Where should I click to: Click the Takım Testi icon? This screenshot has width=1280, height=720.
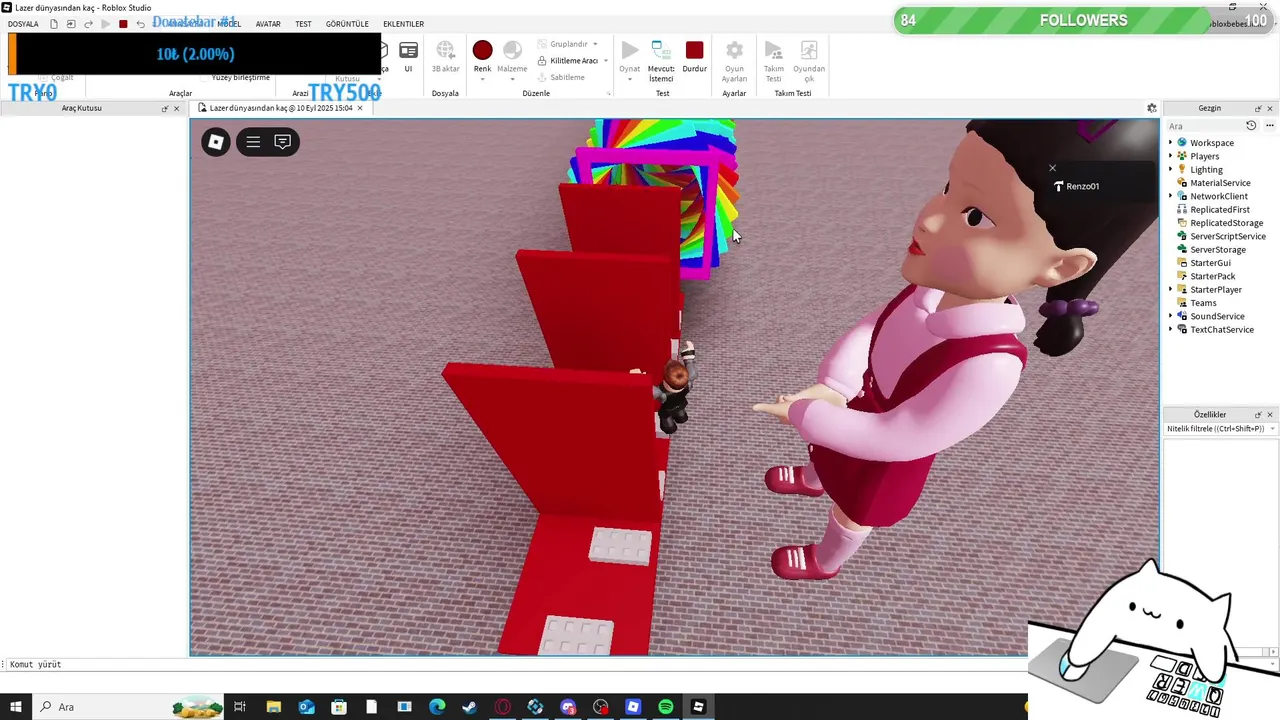pyautogui.click(x=773, y=50)
